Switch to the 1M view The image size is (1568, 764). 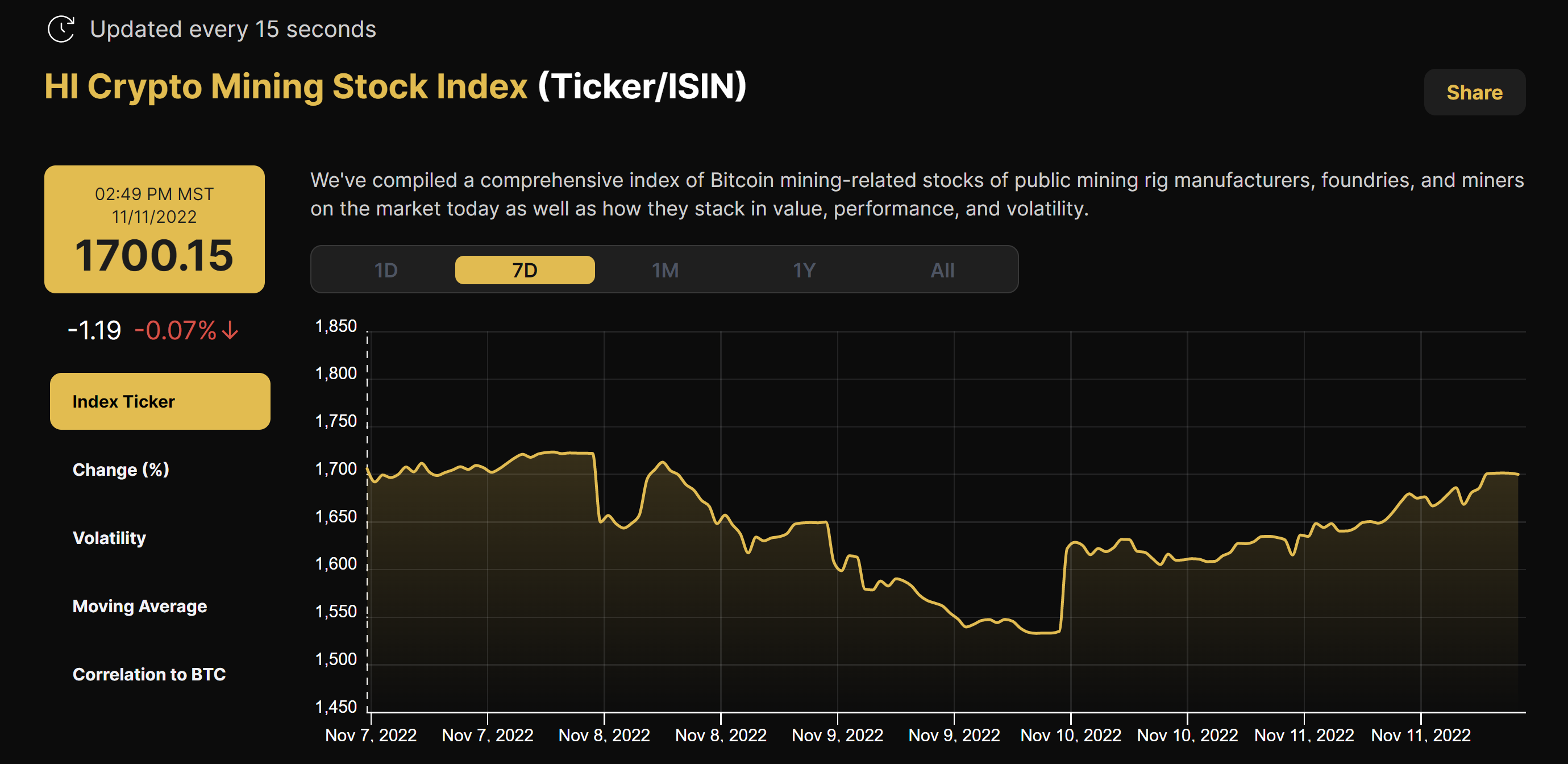click(x=665, y=269)
